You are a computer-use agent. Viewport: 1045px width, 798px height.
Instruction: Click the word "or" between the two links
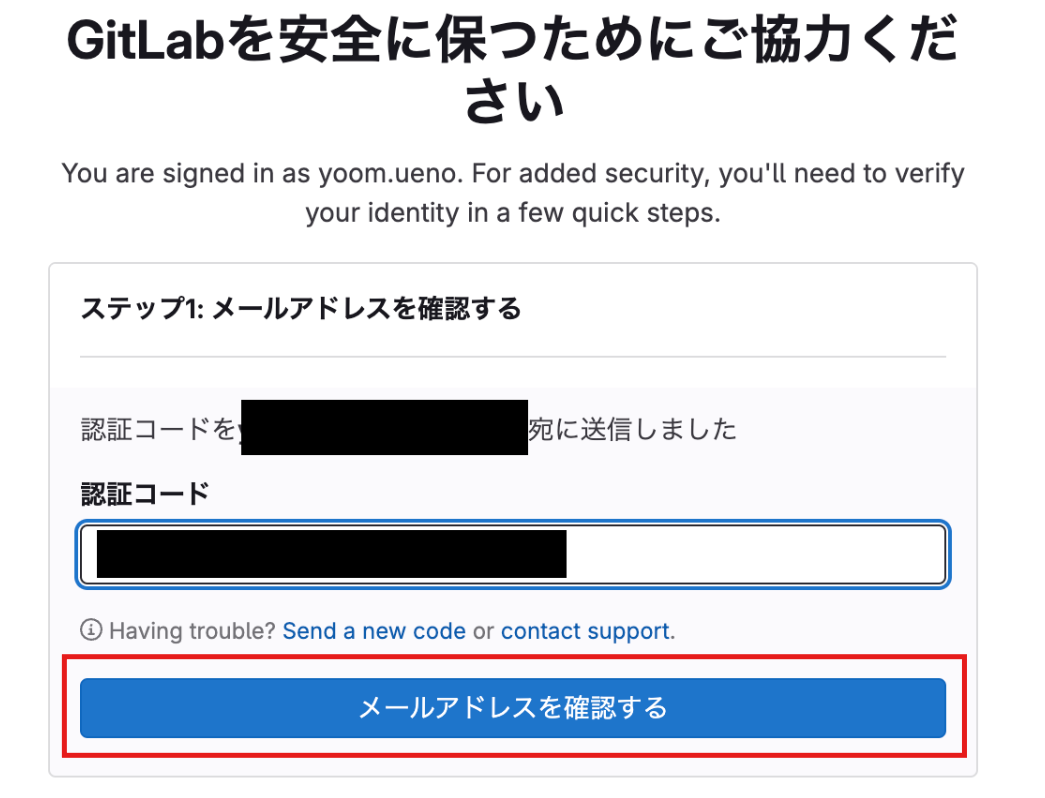click(483, 631)
